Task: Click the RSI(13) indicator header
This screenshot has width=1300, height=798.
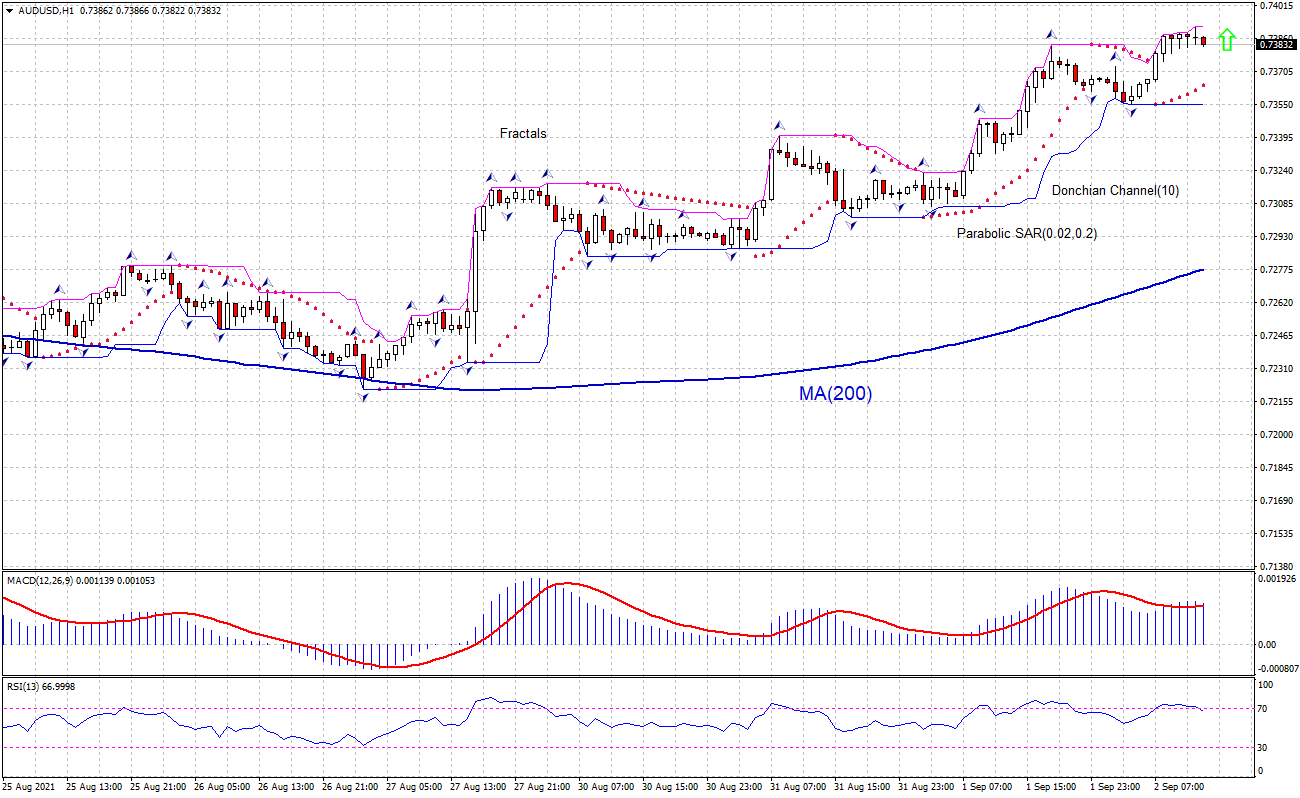Action: click(27, 686)
